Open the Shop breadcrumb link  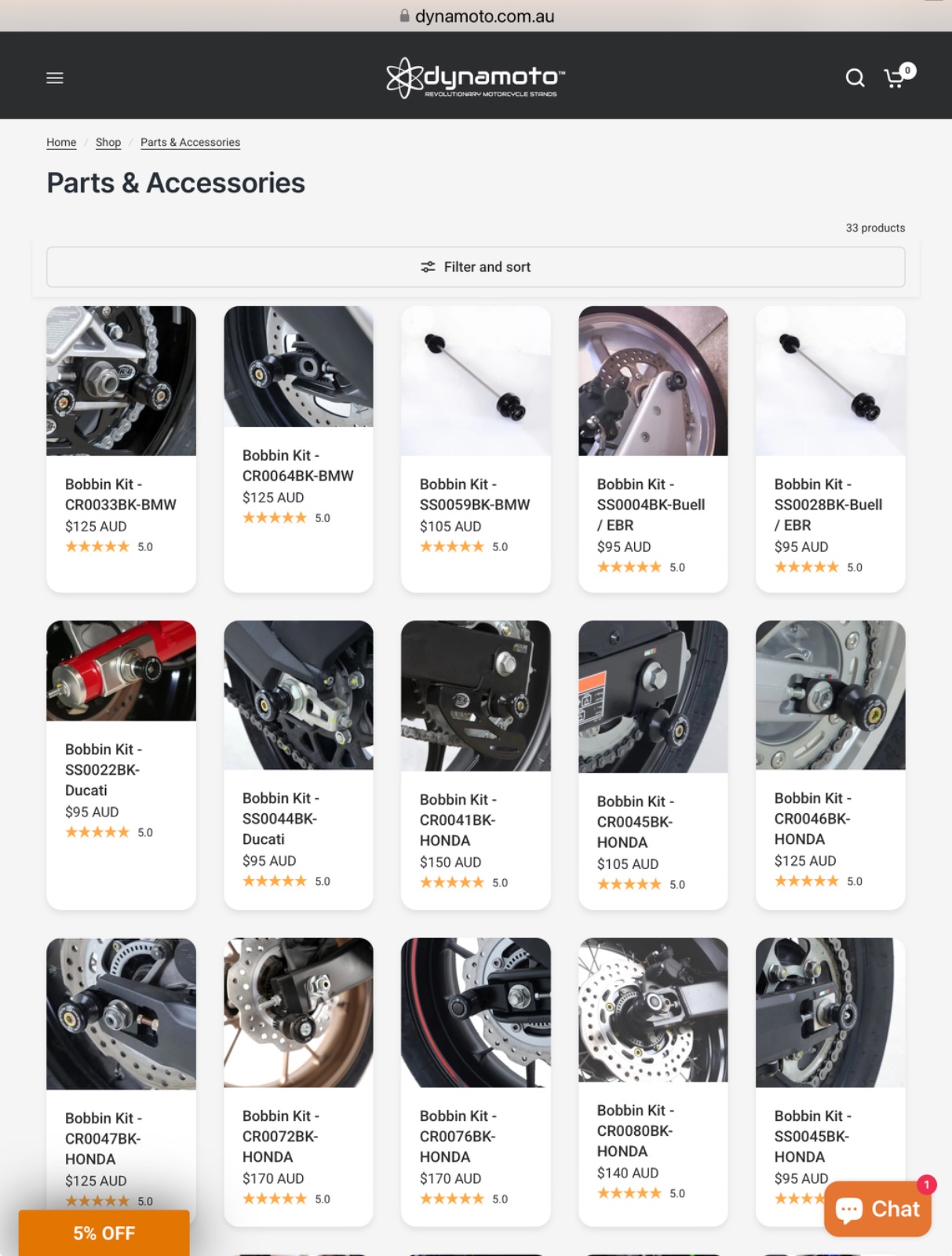click(108, 142)
